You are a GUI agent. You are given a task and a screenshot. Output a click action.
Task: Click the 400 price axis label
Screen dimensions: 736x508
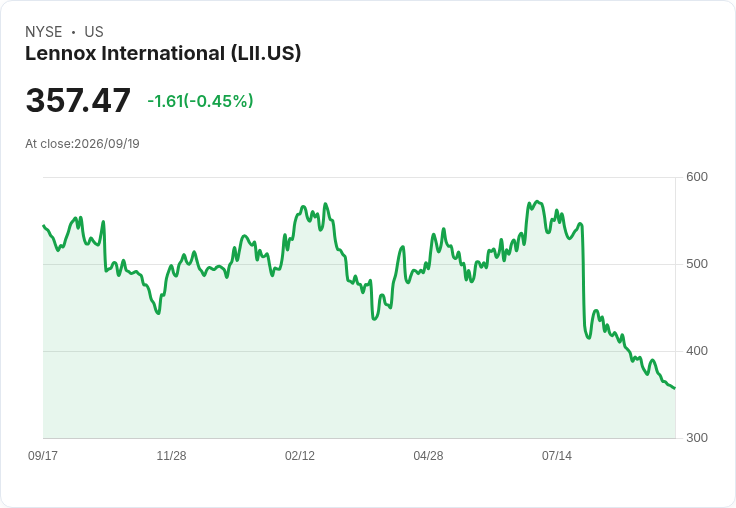click(697, 351)
